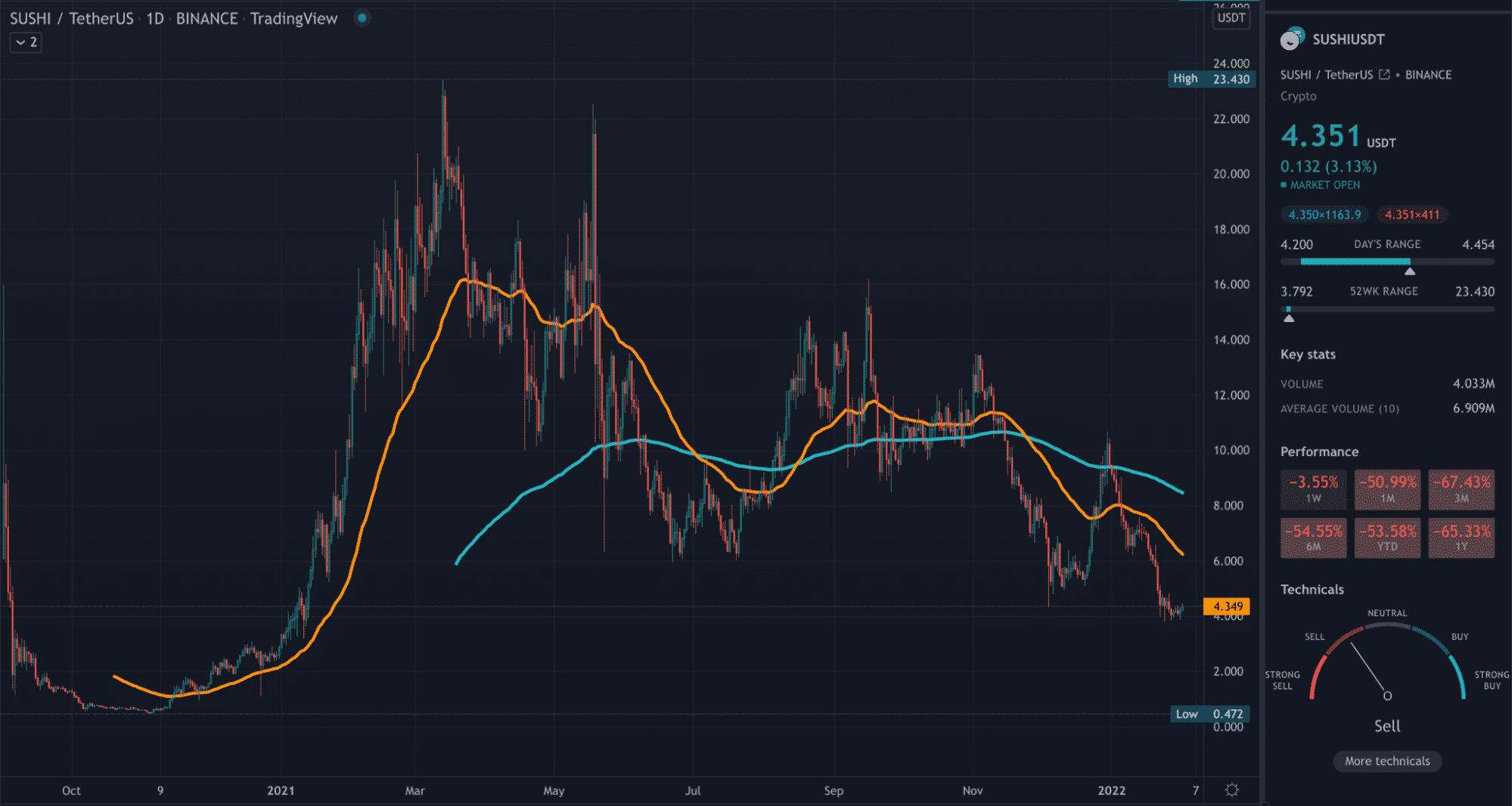
Task: Click the Nov label on time axis
Action: pyautogui.click(x=973, y=790)
